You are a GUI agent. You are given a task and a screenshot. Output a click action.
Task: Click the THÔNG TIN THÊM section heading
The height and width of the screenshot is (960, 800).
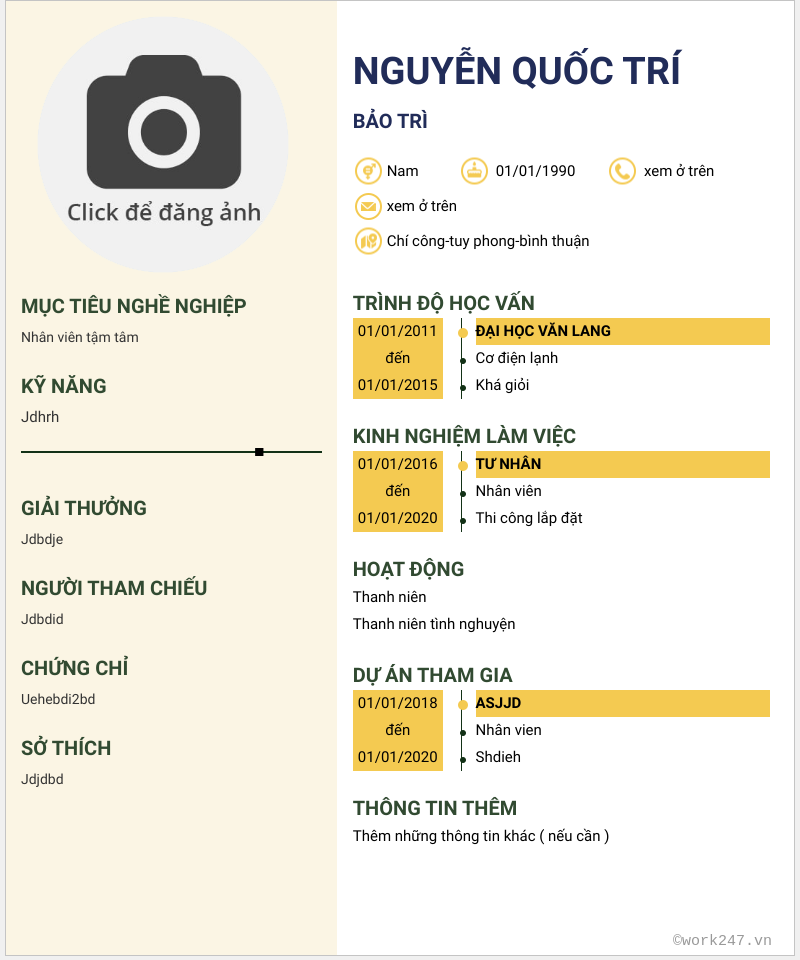click(435, 808)
